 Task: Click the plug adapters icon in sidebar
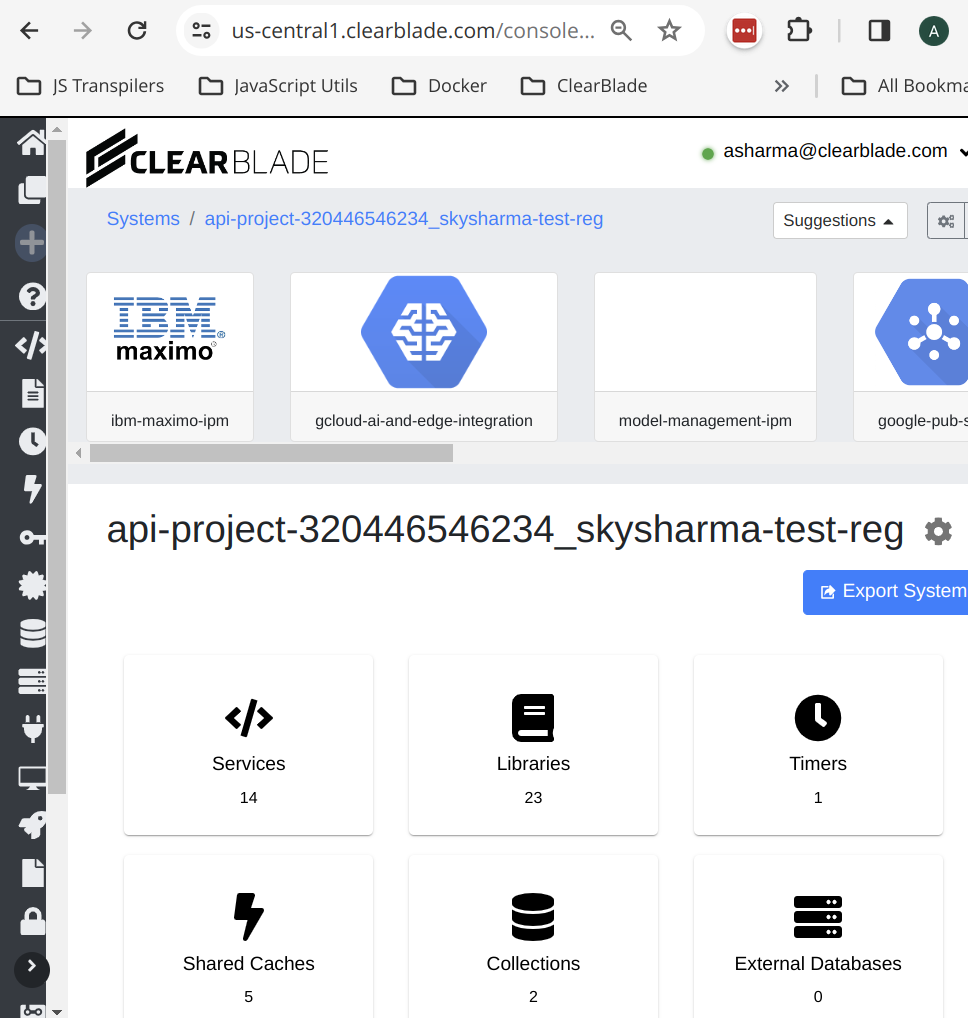pyautogui.click(x=31, y=729)
